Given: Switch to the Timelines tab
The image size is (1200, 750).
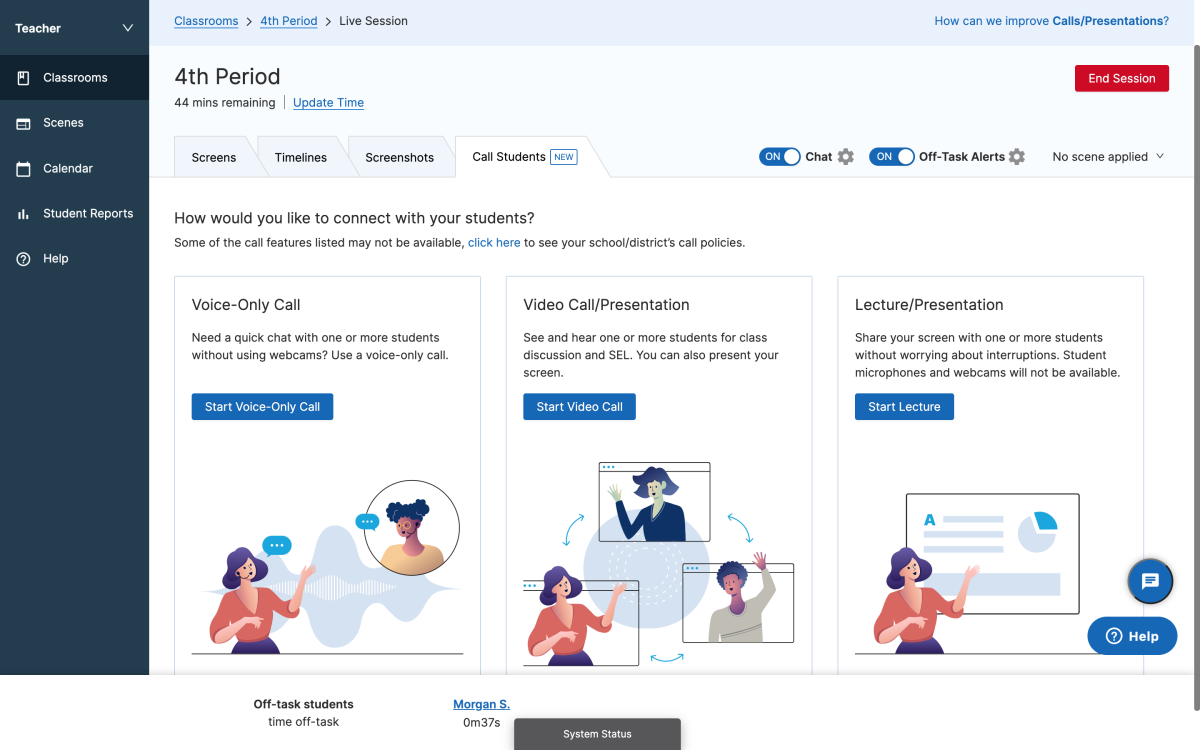Looking at the screenshot, I should point(301,157).
